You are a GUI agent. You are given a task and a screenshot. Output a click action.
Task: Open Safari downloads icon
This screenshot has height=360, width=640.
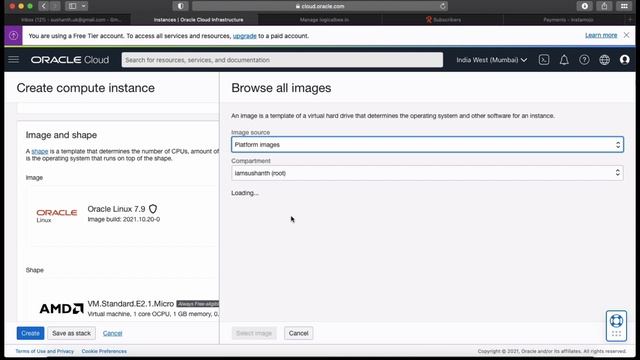(584, 6)
